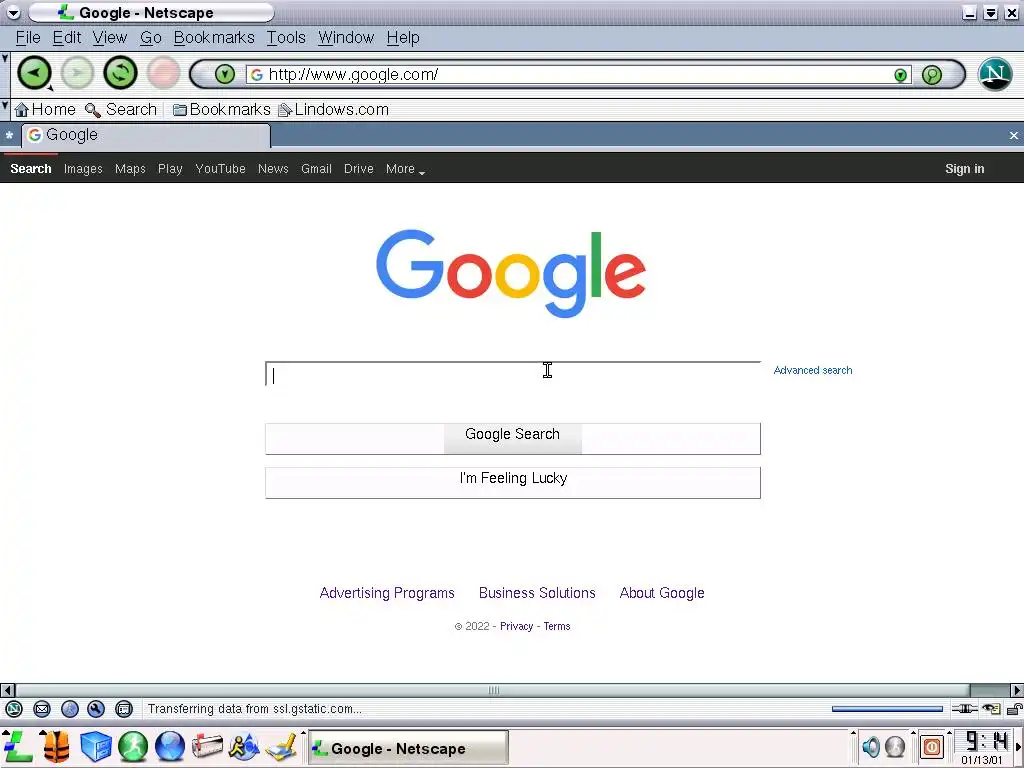Open the News link
The height and width of the screenshot is (768, 1024).
click(x=273, y=168)
